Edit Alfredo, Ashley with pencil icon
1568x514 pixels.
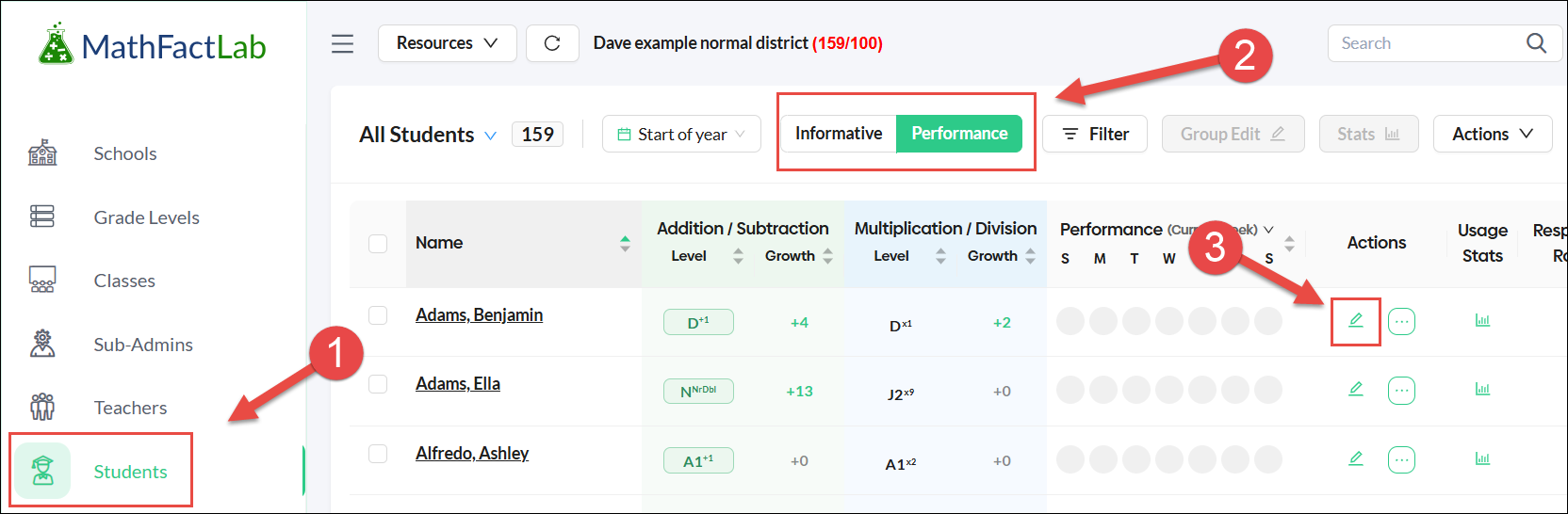pyautogui.click(x=1356, y=459)
